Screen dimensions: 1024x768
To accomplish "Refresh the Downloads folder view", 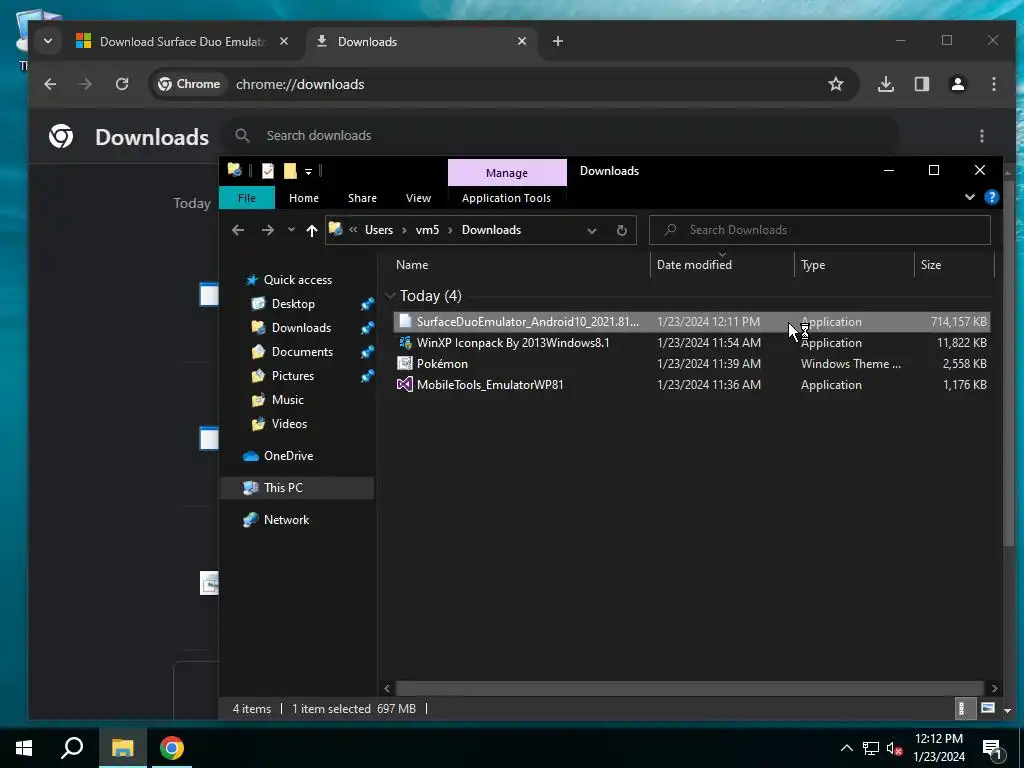I will click(622, 231).
